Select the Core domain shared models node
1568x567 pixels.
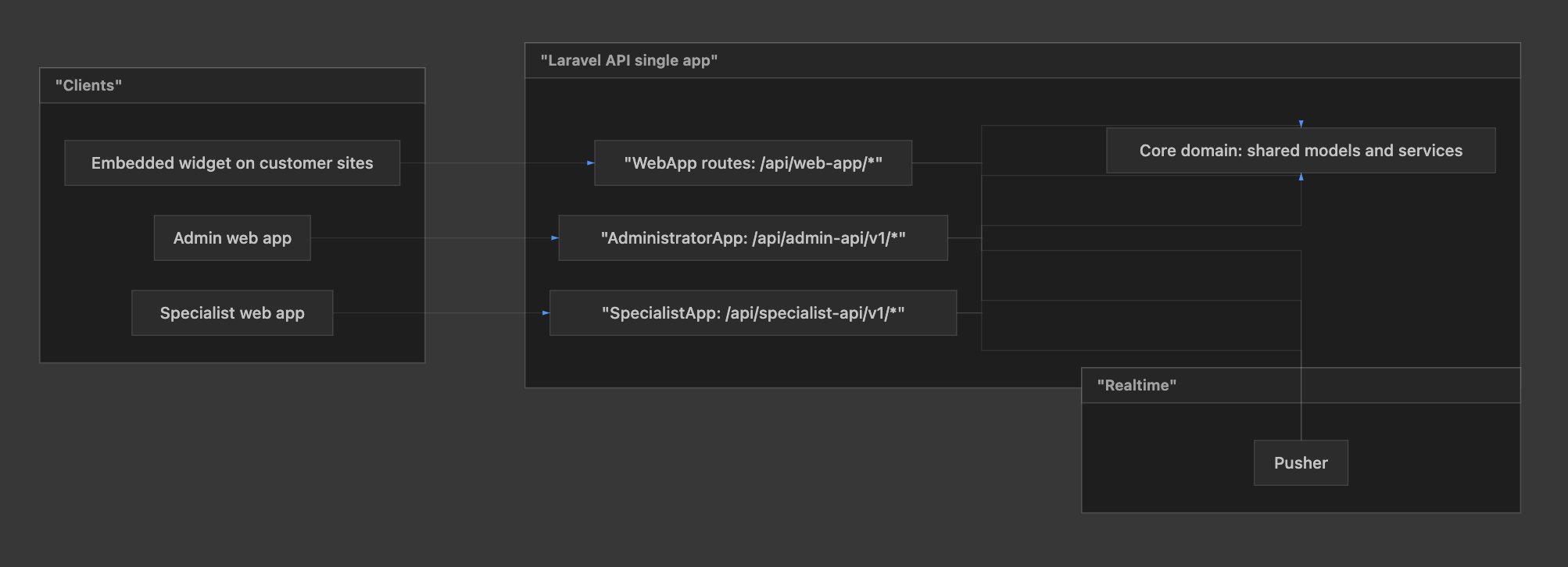pos(1301,150)
